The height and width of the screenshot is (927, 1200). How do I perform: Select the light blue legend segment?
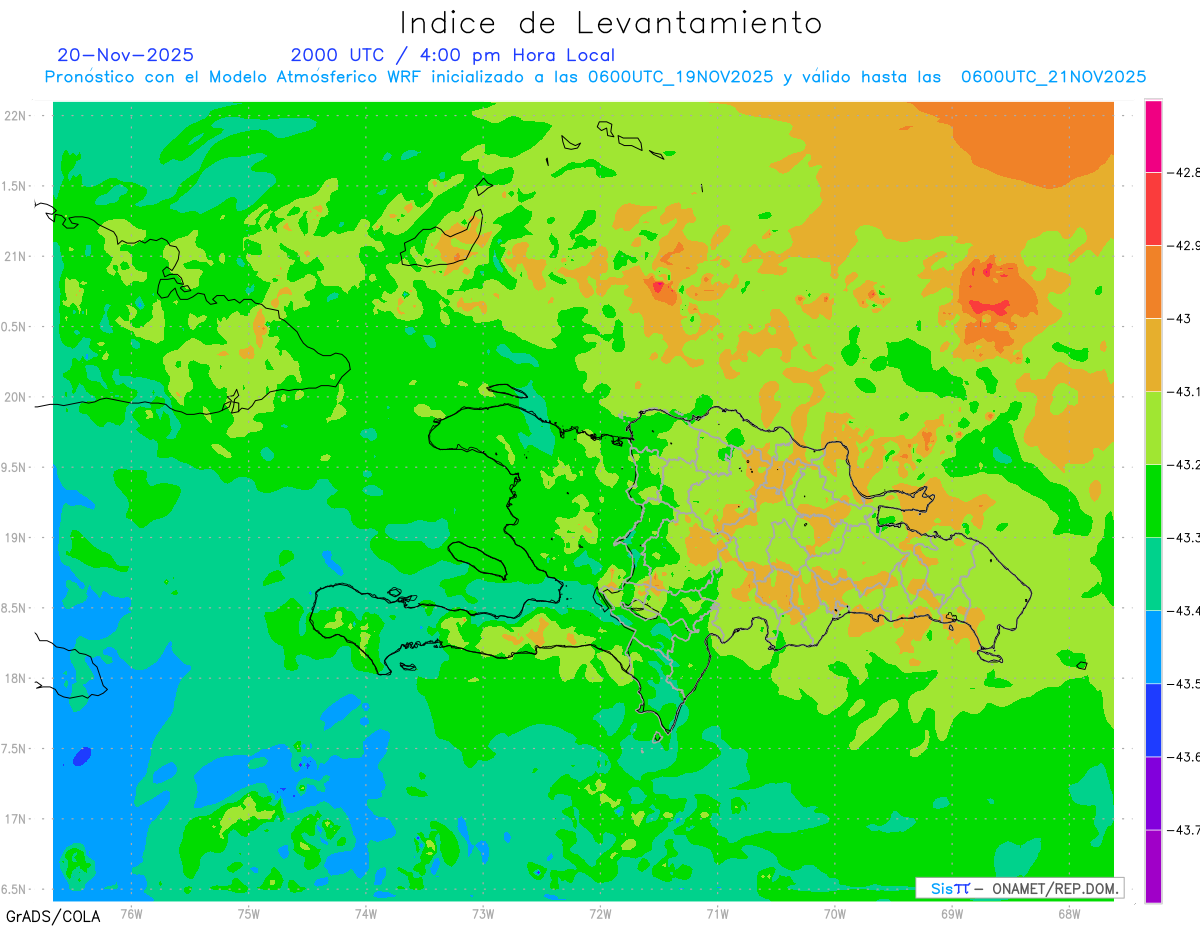(x=1153, y=647)
